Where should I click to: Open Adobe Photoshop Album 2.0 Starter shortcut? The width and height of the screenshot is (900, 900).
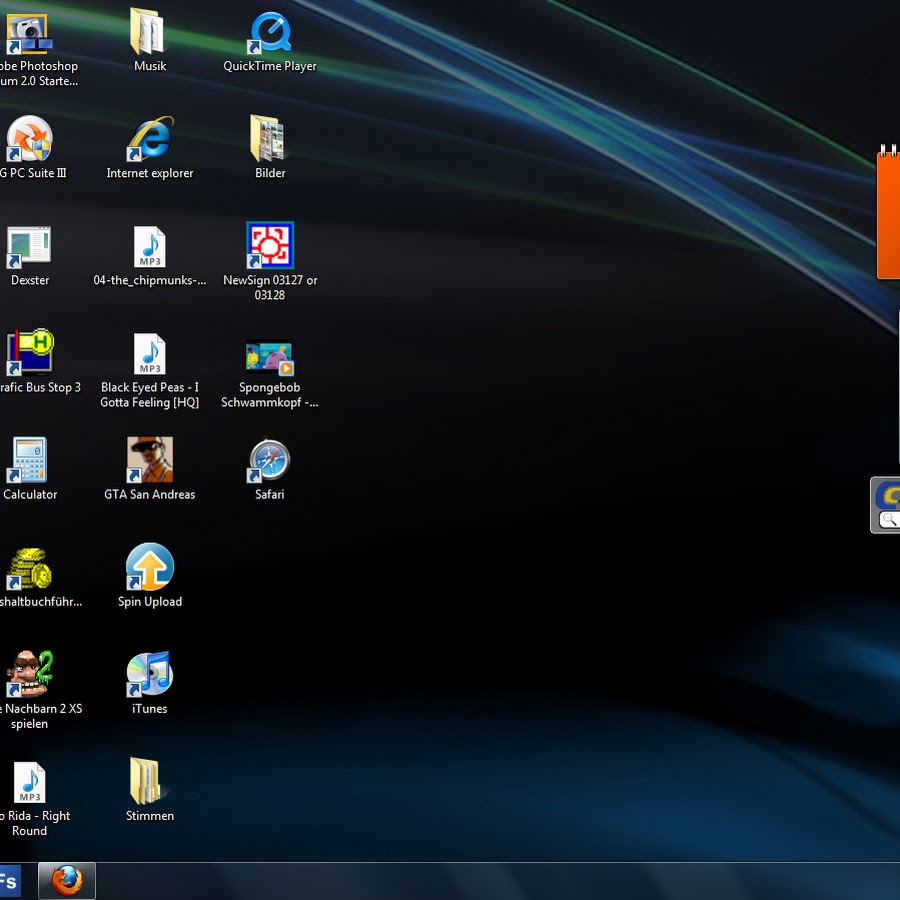click(x=28, y=33)
